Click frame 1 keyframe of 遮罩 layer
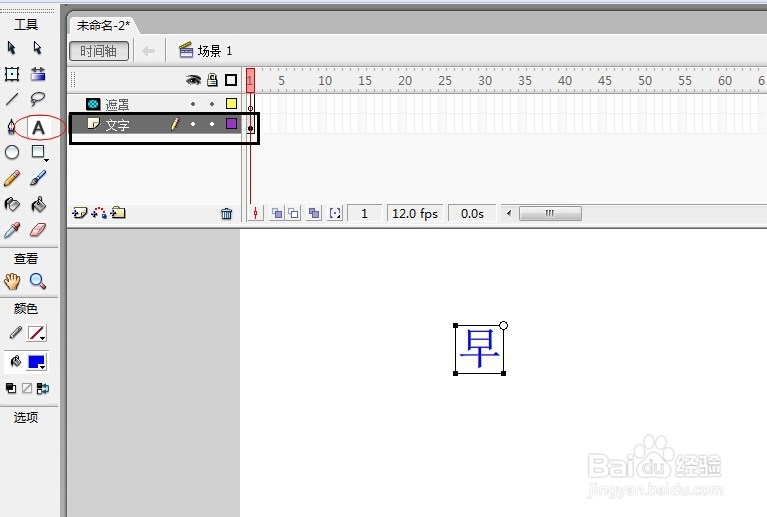The image size is (767, 517). pyautogui.click(x=250, y=104)
